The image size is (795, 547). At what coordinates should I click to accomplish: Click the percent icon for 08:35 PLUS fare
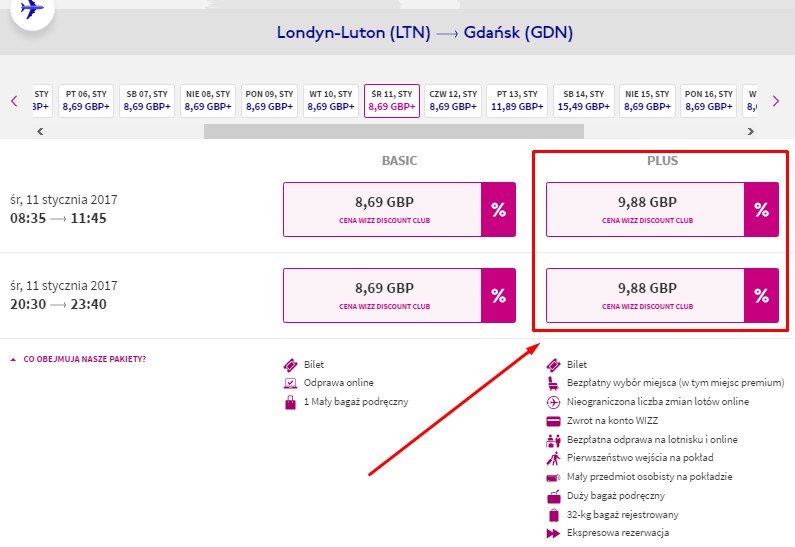tap(761, 209)
